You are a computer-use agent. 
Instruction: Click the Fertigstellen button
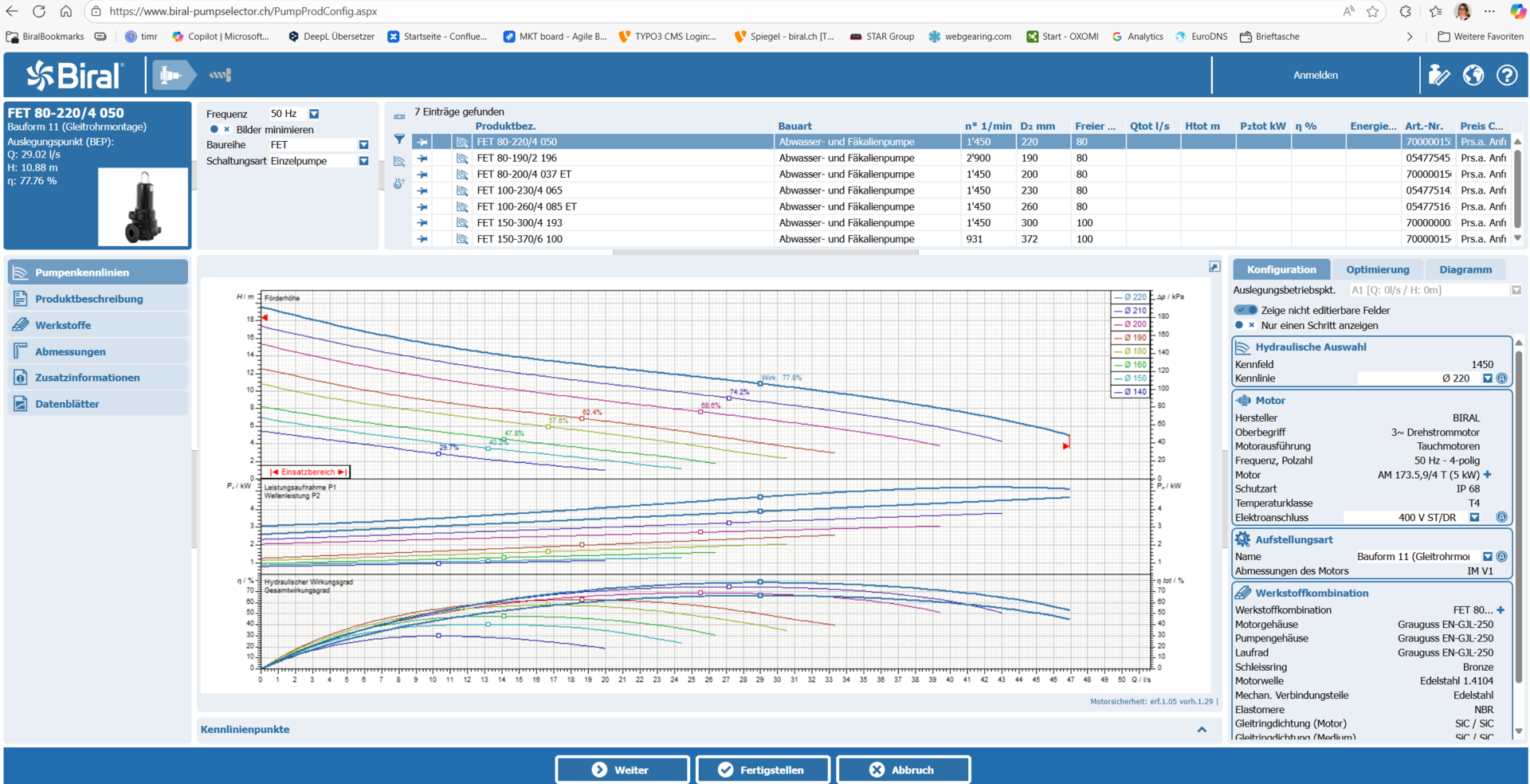pos(763,770)
